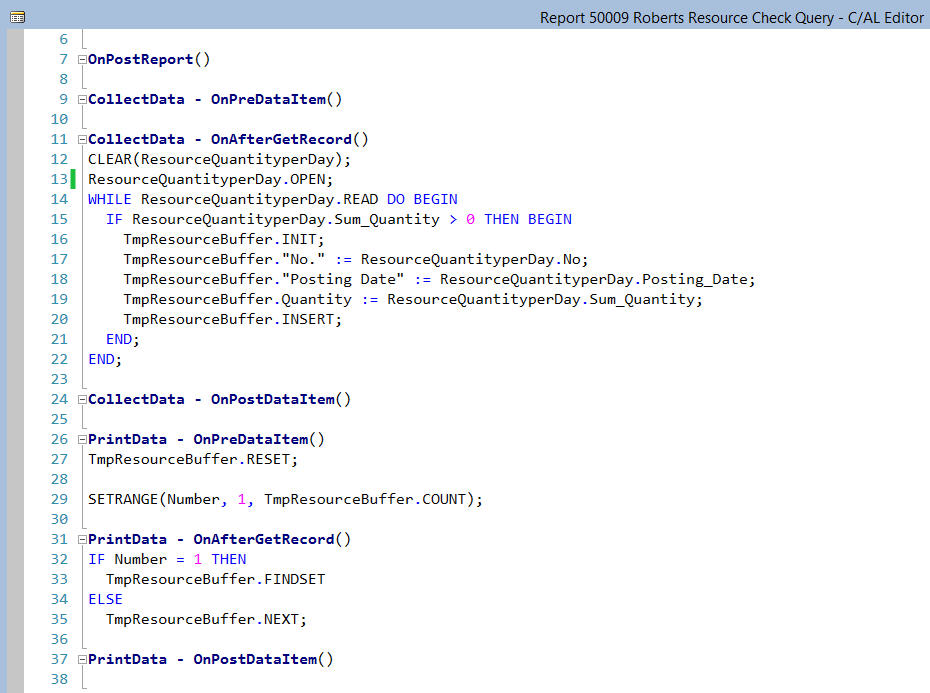Click the SETRANGE(Number, 1, ...) line
This screenshot has height=693, width=930.
(x=285, y=500)
